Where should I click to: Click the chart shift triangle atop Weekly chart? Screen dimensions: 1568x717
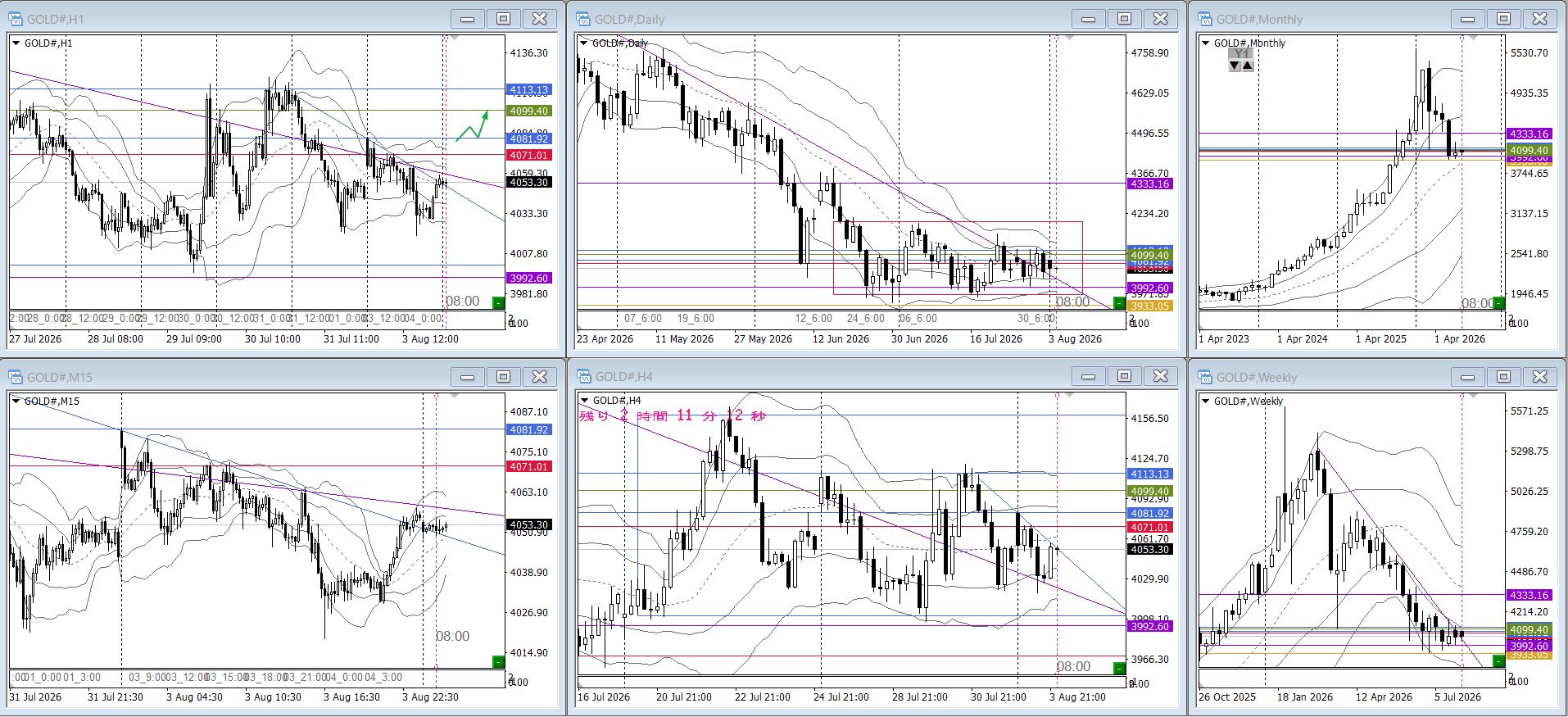click(x=1473, y=396)
